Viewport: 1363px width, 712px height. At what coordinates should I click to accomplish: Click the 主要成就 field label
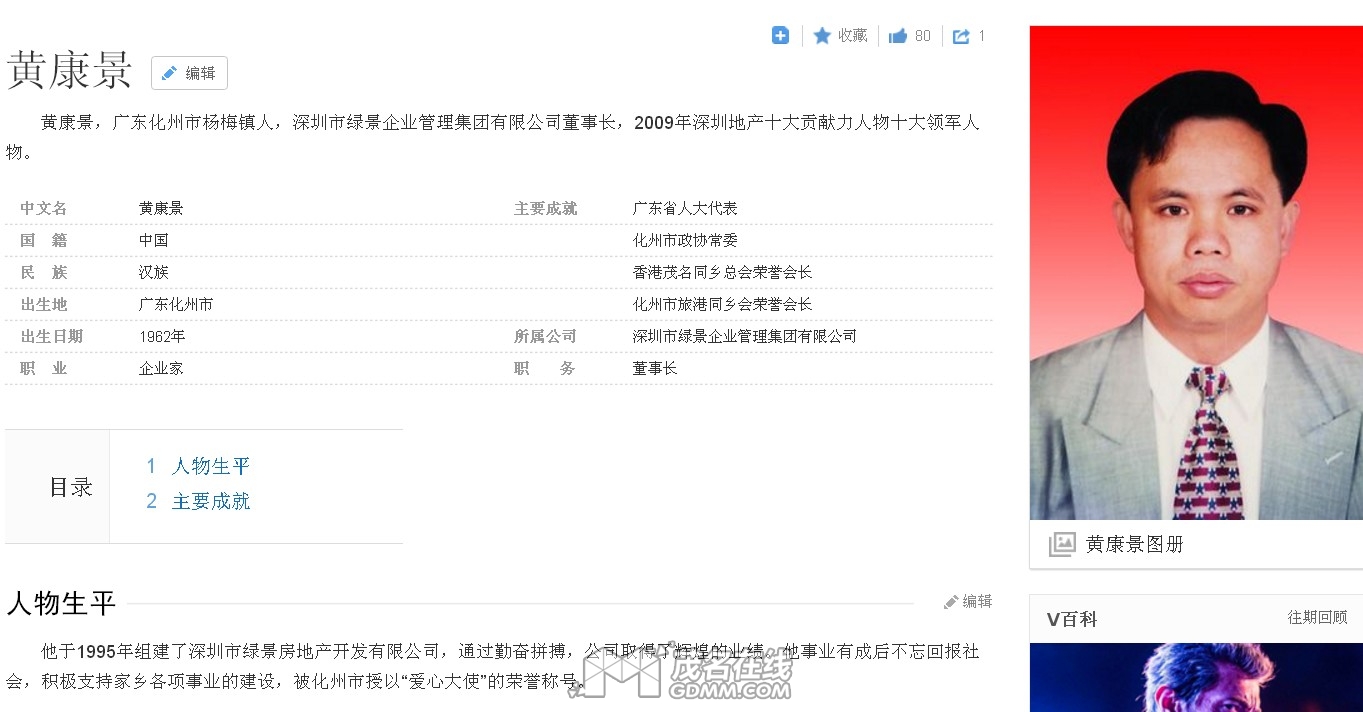[x=545, y=208]
